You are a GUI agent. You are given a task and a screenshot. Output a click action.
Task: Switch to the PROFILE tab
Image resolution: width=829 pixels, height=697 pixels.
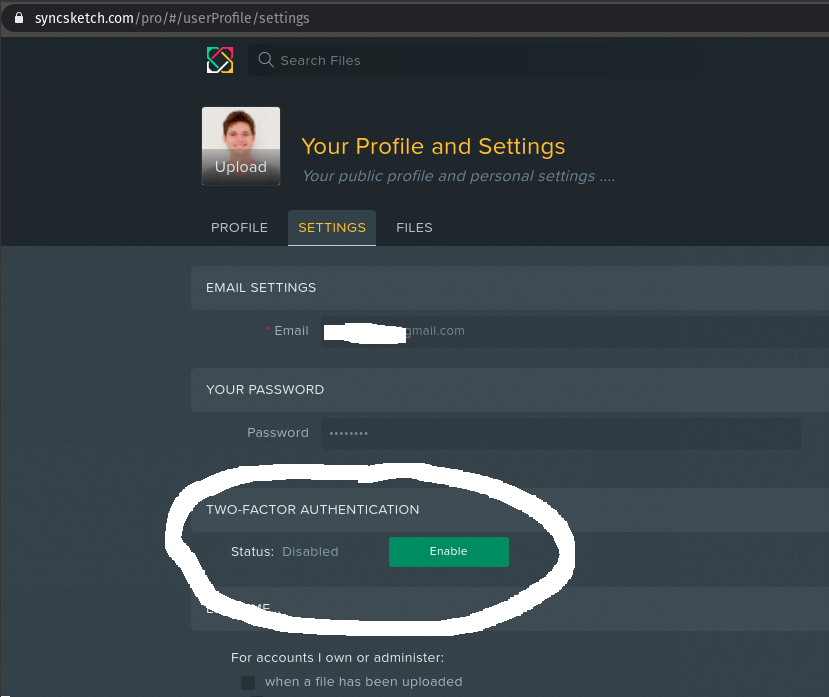pos(239,227)
